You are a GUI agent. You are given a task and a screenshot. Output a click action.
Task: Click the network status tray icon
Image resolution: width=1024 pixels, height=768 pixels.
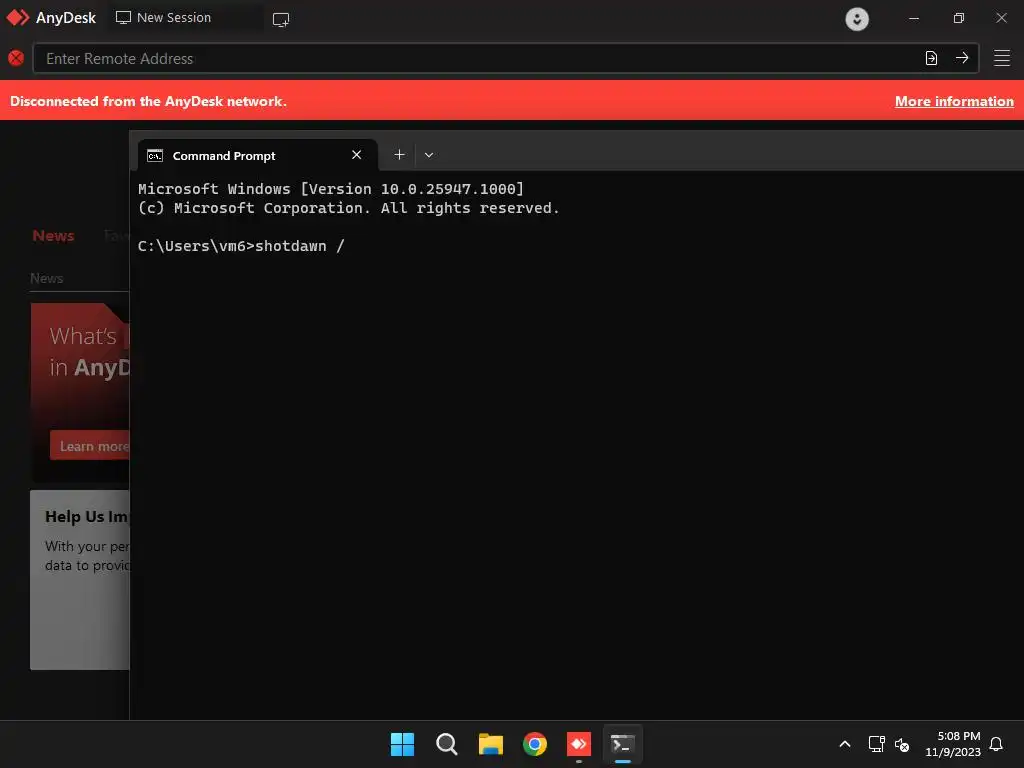click(876, 744)
